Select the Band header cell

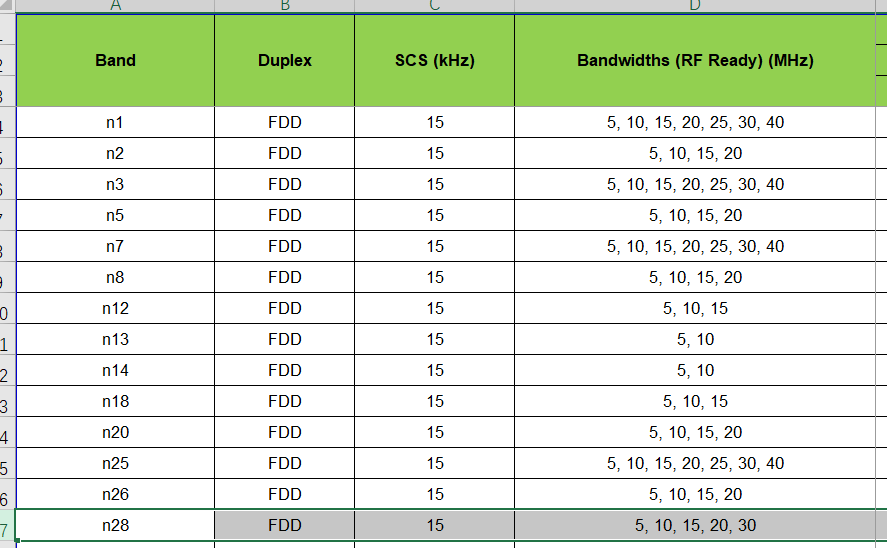tap(115, 60)
